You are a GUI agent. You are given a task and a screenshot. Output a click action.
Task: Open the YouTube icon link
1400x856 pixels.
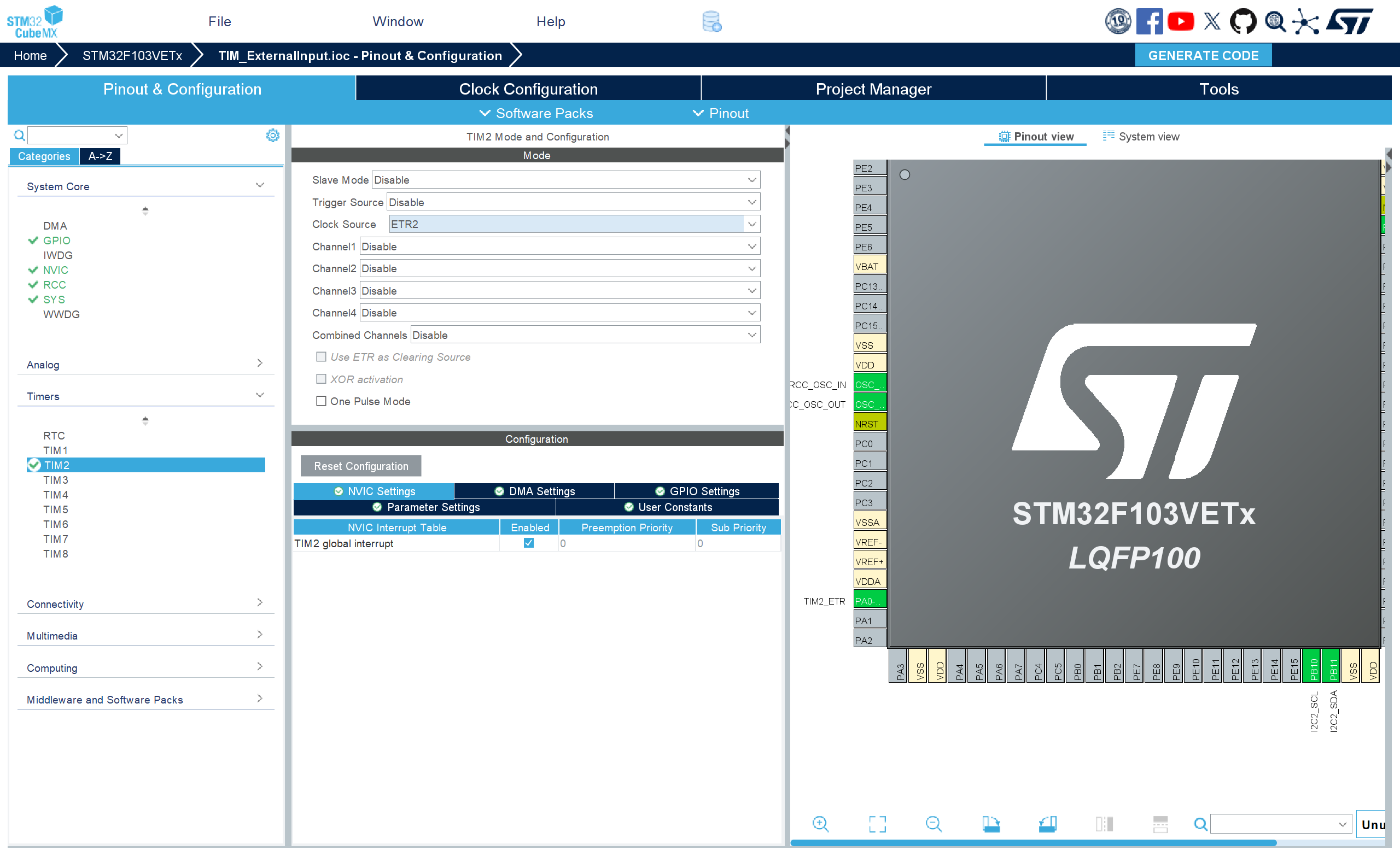coord(1180,21)
